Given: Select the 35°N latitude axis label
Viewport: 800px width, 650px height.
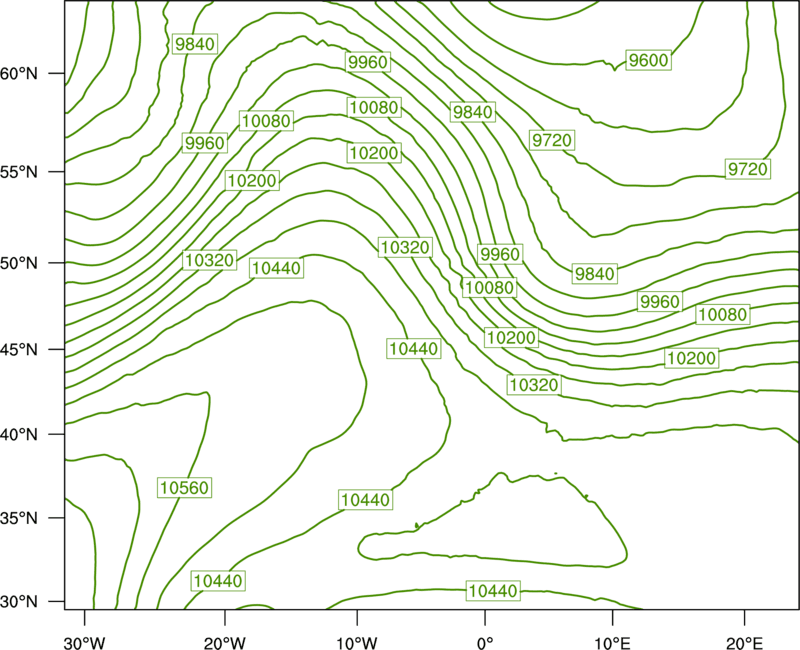Looking at the screenshot, I should pyautogui.click(x=19, y=518).
